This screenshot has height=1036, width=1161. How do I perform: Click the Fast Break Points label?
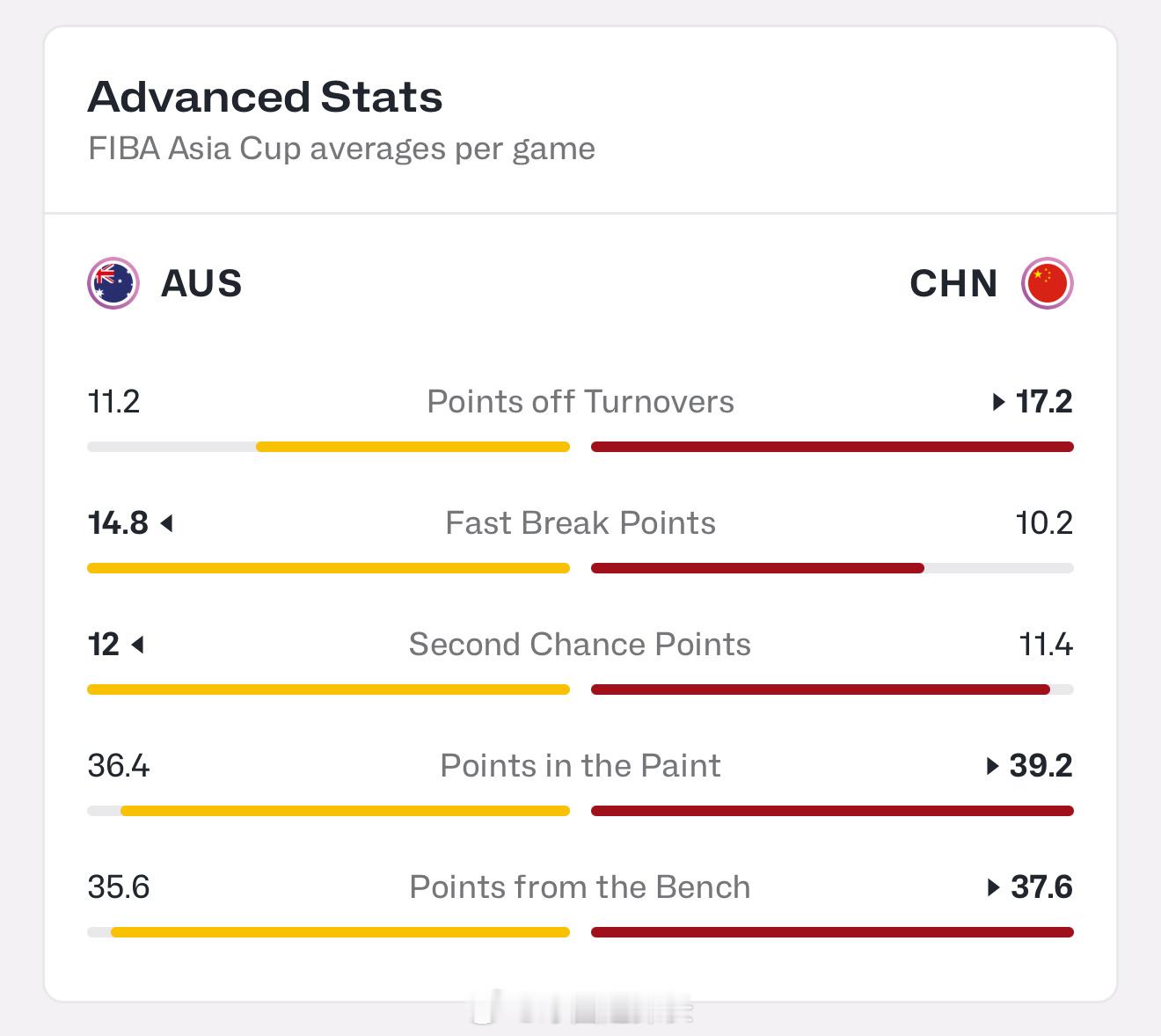pyautogui.click(x=580, y=523)
